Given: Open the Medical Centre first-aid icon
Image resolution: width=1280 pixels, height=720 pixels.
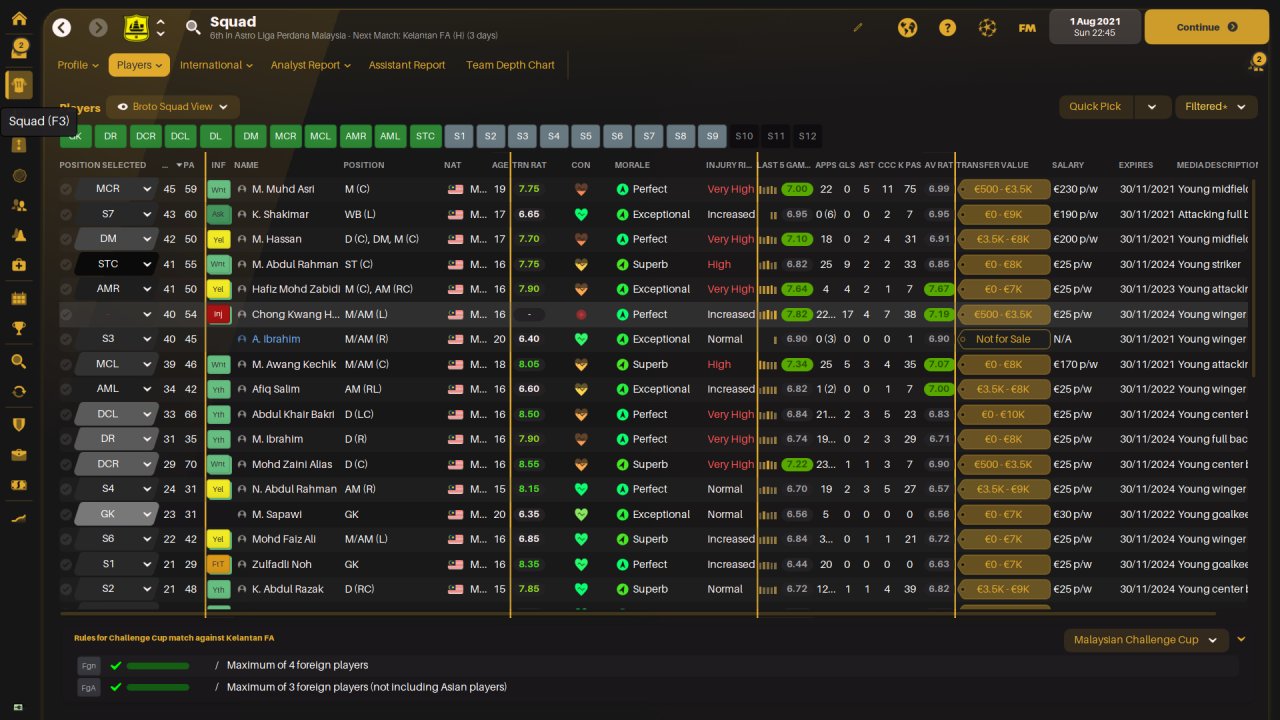Looking at the screenshot, I should coord(19,265).
